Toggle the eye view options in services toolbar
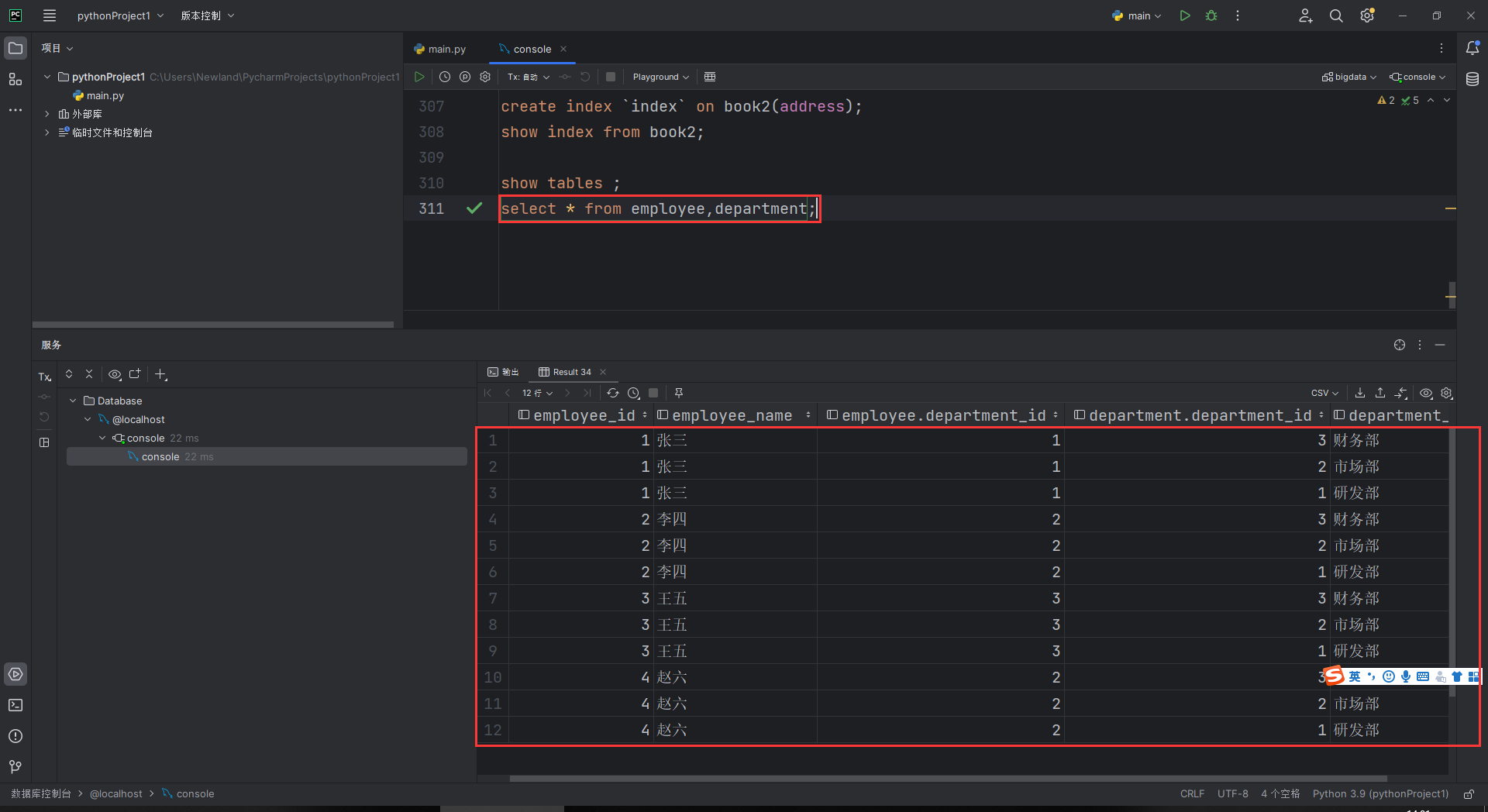 coord(115,374)
